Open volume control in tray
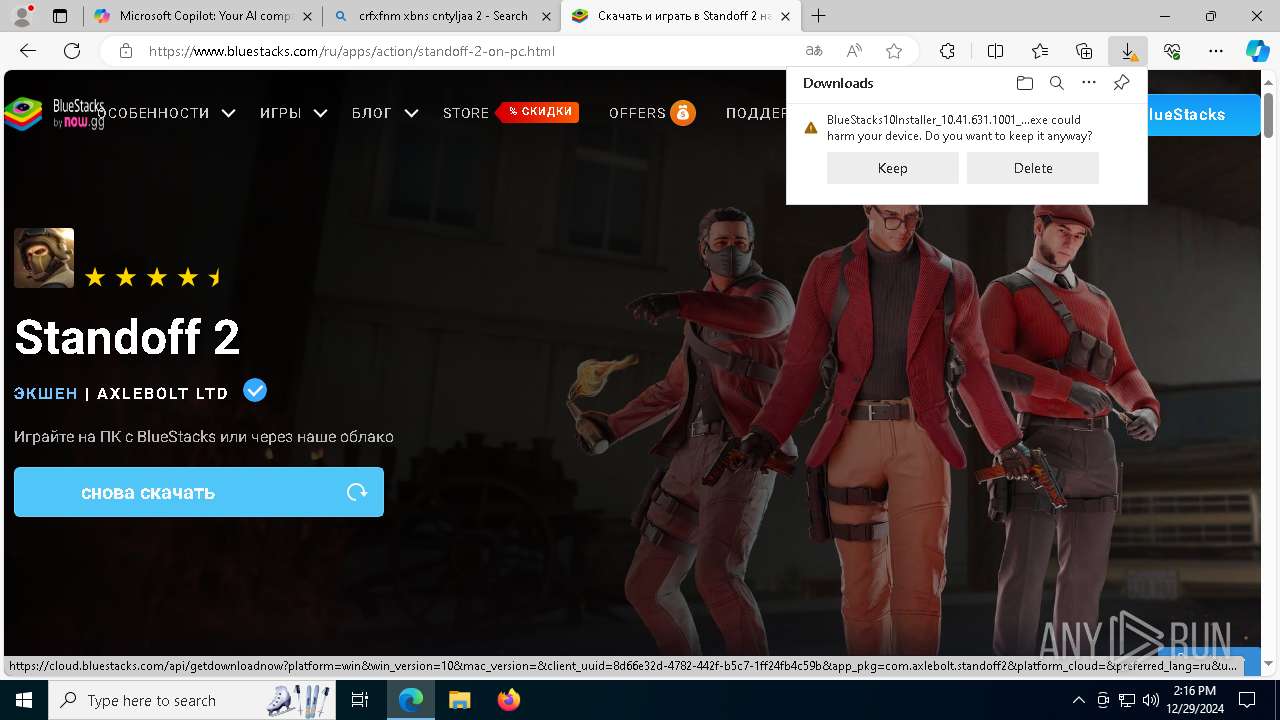The image size is (1280, 720). click(1150, 700)
